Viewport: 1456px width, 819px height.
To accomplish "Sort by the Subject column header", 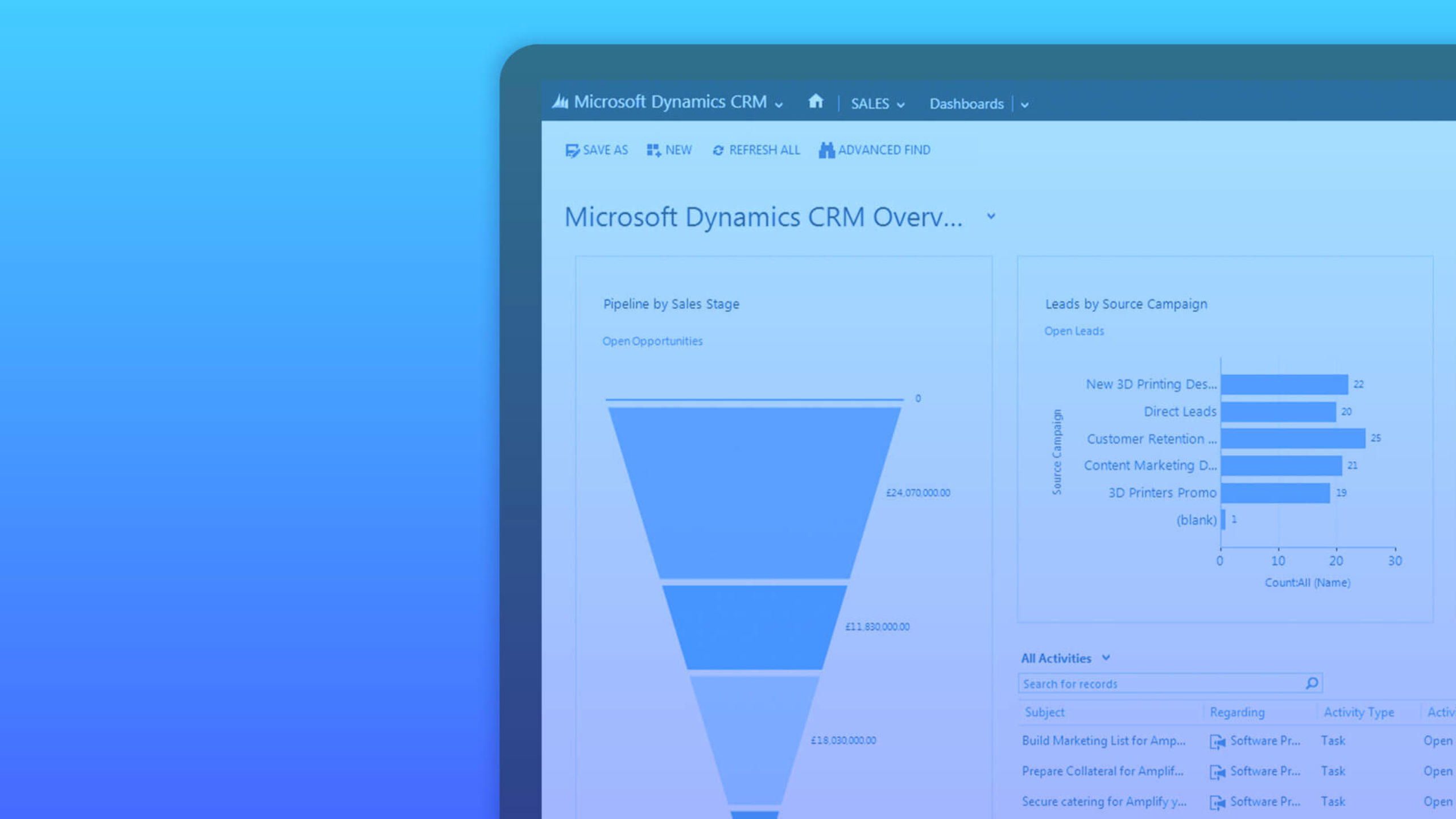I will click(1044, 712).
